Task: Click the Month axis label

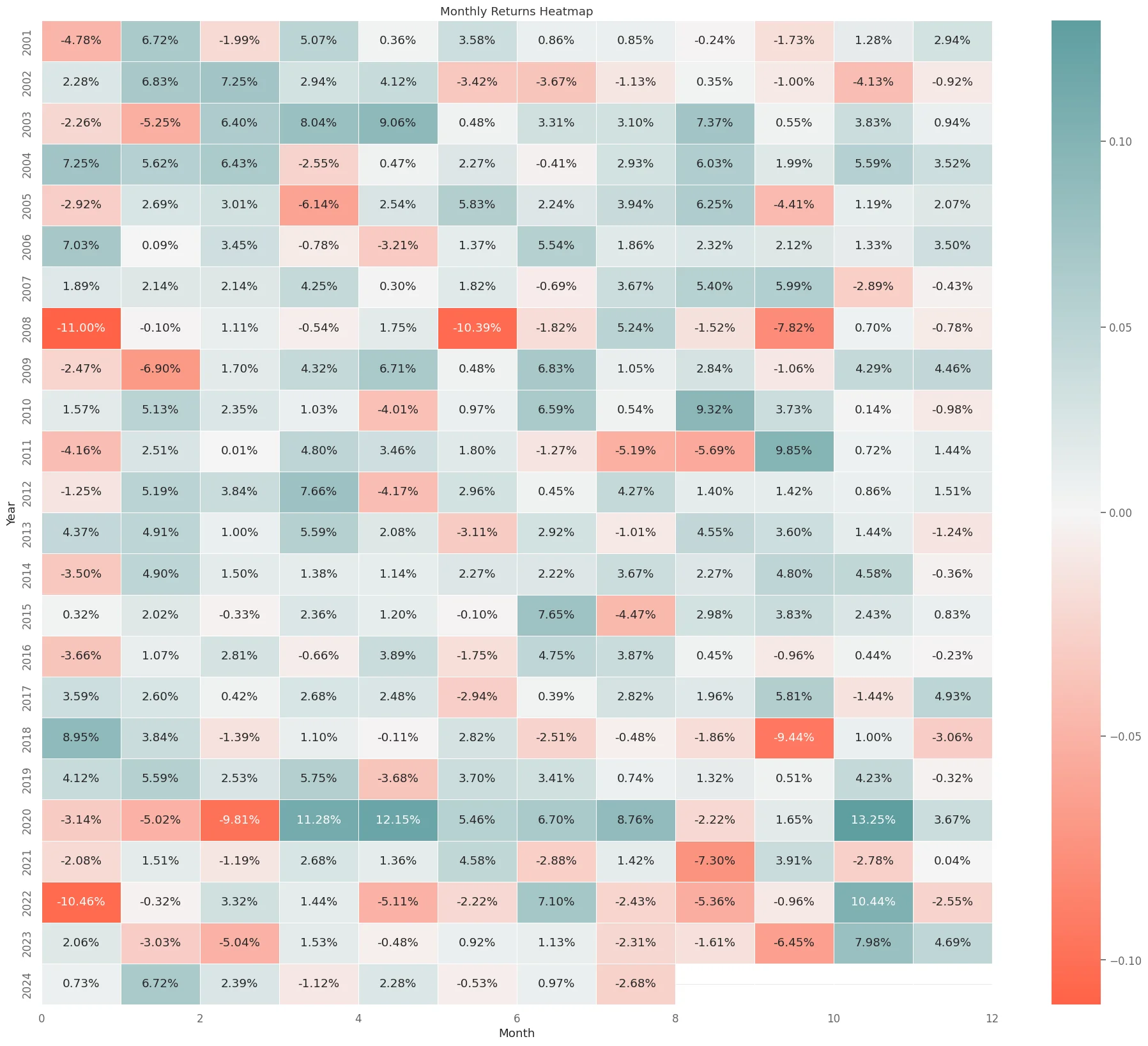Action: (516, 1033)
